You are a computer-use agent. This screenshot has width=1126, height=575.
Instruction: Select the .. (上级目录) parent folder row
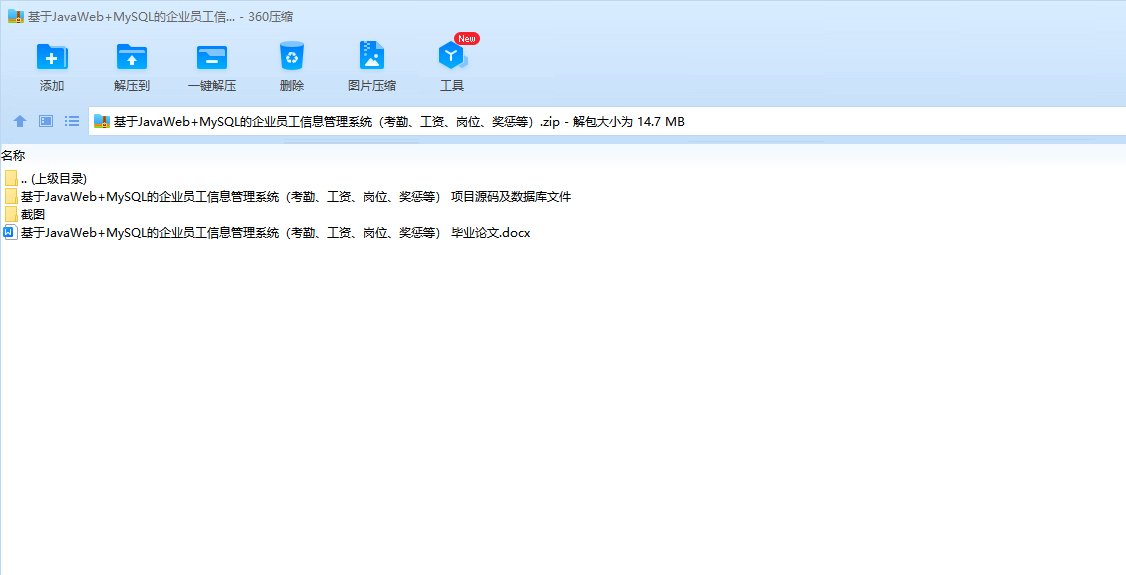[46, 179]
